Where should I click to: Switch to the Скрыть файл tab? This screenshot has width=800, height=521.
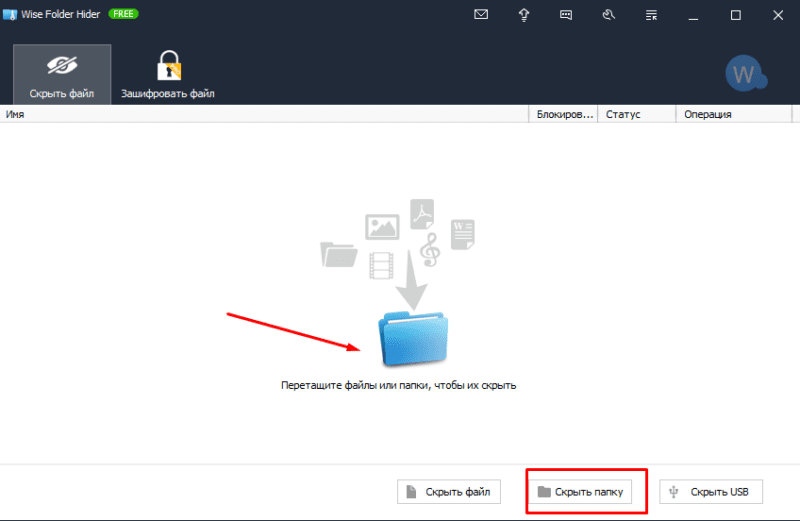[x=62, y=75]
